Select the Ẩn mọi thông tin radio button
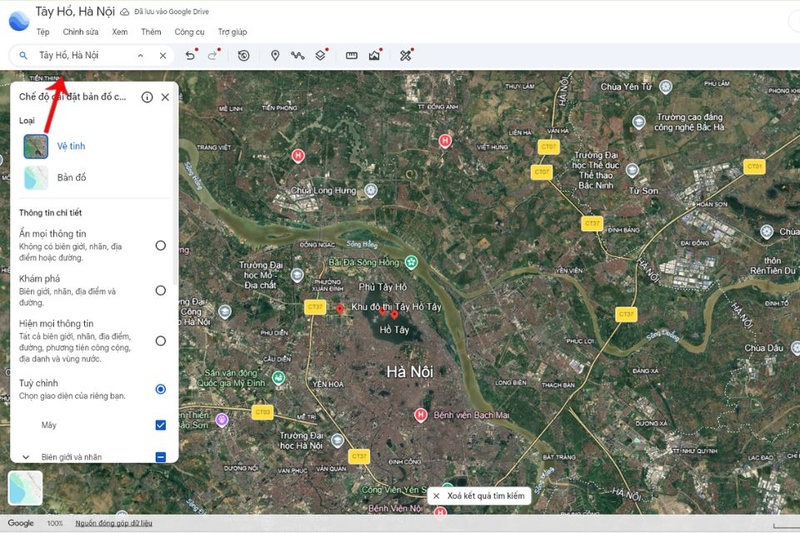This screenshot has height=533, width=800. [x=161, y=245]
